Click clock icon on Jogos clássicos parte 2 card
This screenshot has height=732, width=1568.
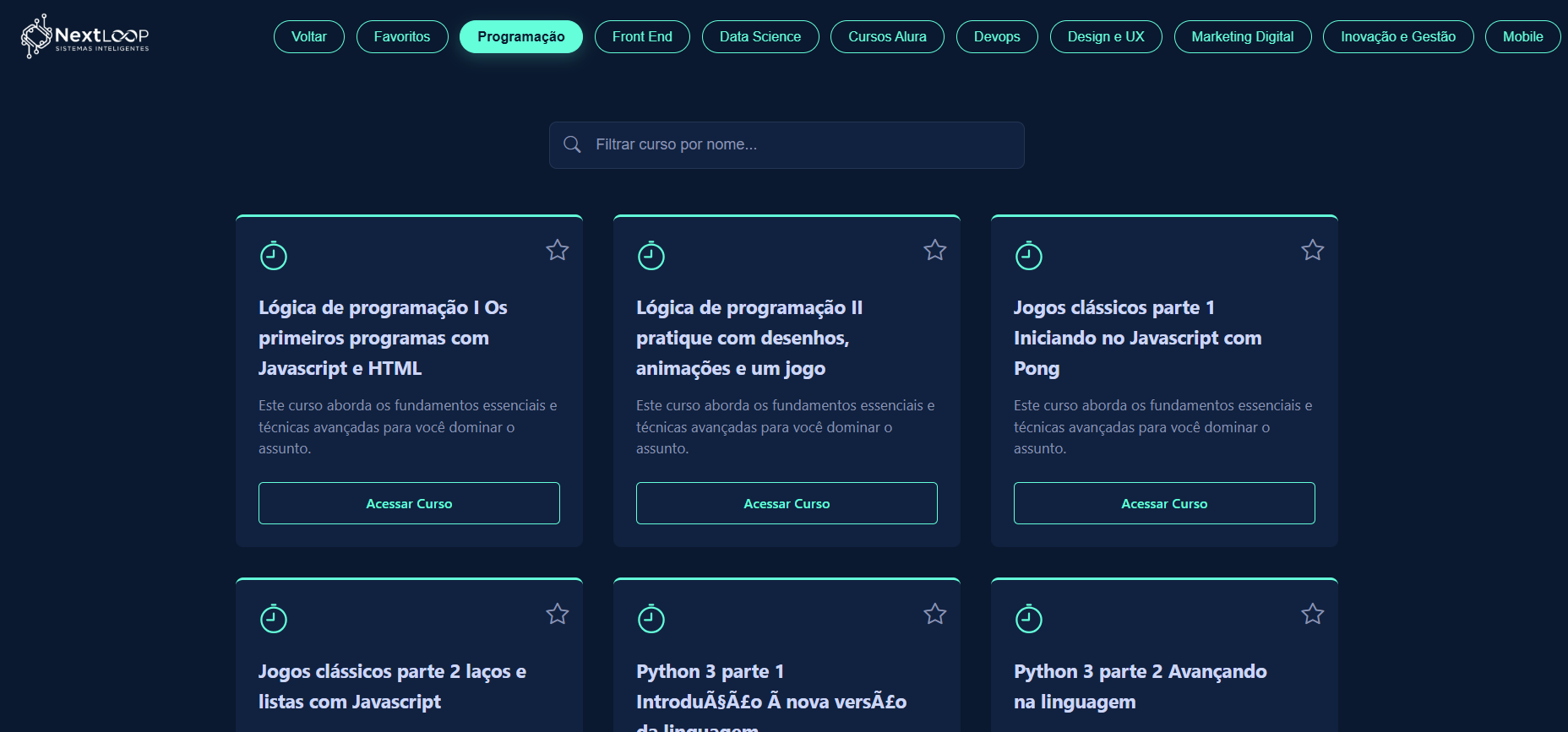pyautogui.click(x=274, y=619)
